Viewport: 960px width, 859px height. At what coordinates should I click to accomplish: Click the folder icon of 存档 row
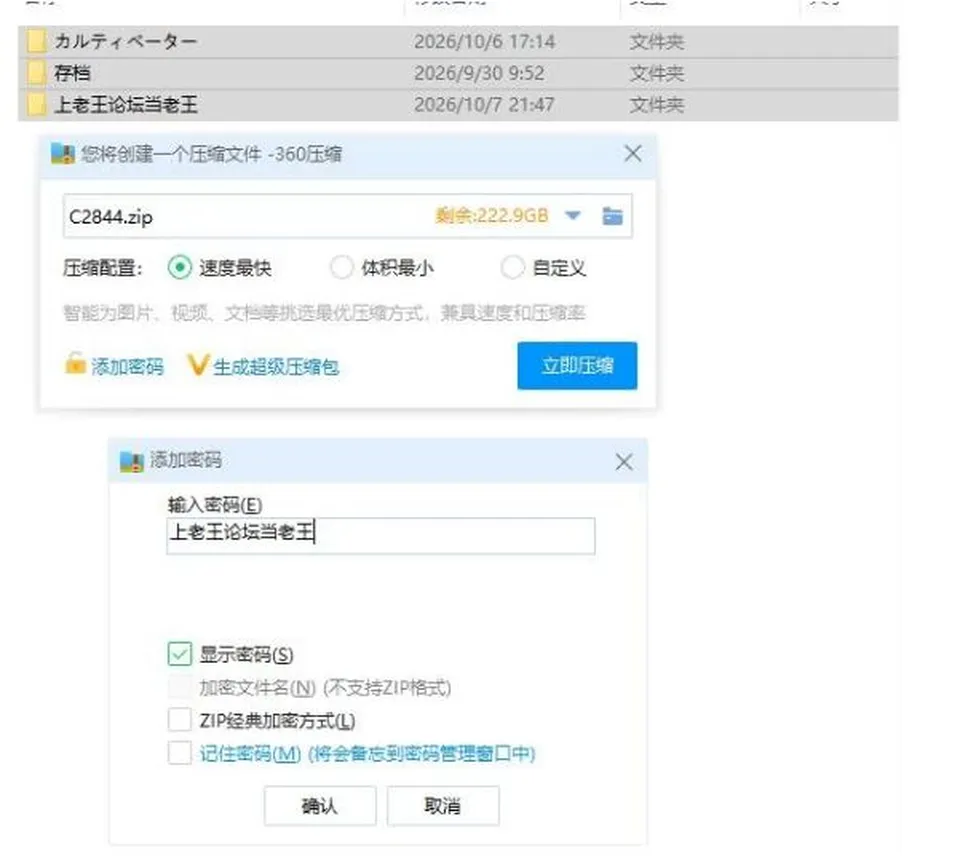36,73
